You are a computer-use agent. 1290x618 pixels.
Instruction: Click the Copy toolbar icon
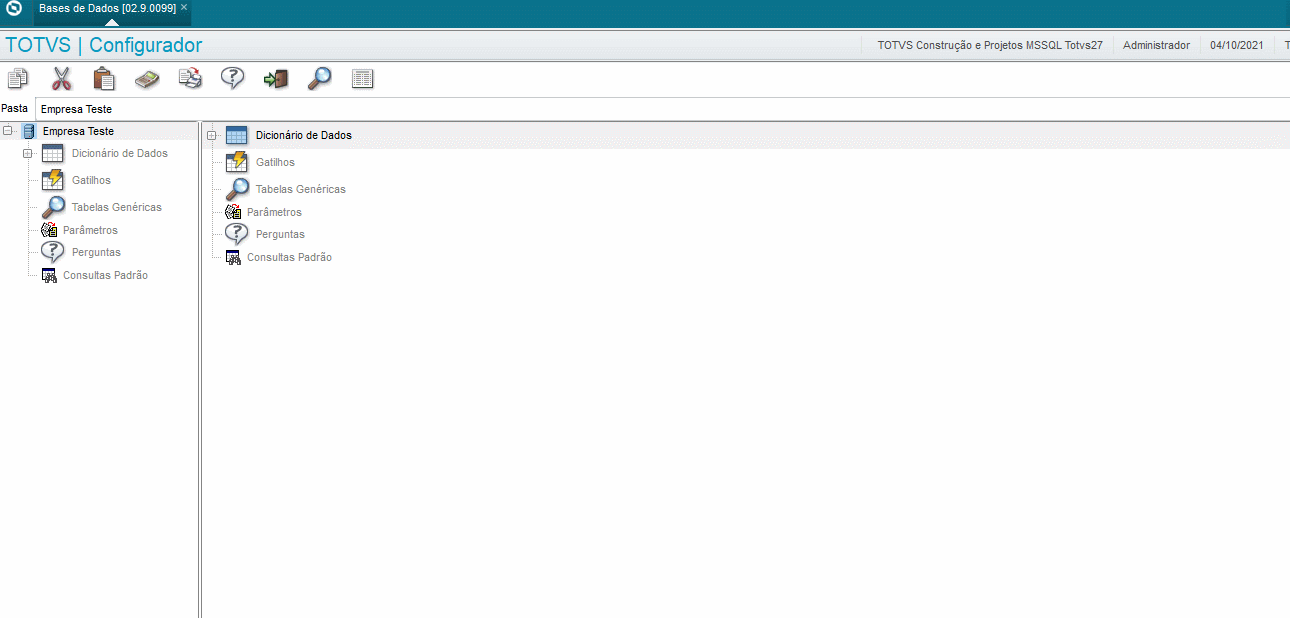[18, 79]
